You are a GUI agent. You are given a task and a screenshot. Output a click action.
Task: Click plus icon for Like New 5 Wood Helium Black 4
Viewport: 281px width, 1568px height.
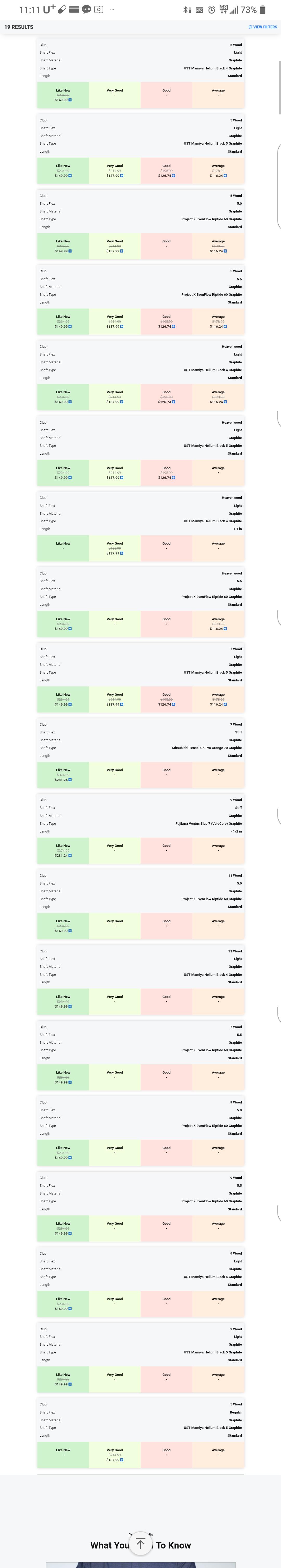(x=70, y=100)
